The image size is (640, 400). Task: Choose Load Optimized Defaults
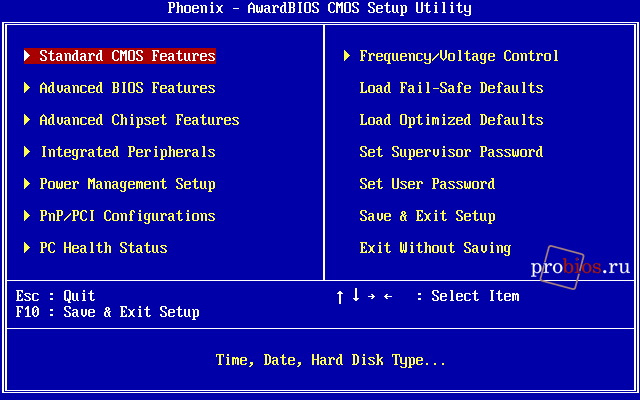(451, 120)
